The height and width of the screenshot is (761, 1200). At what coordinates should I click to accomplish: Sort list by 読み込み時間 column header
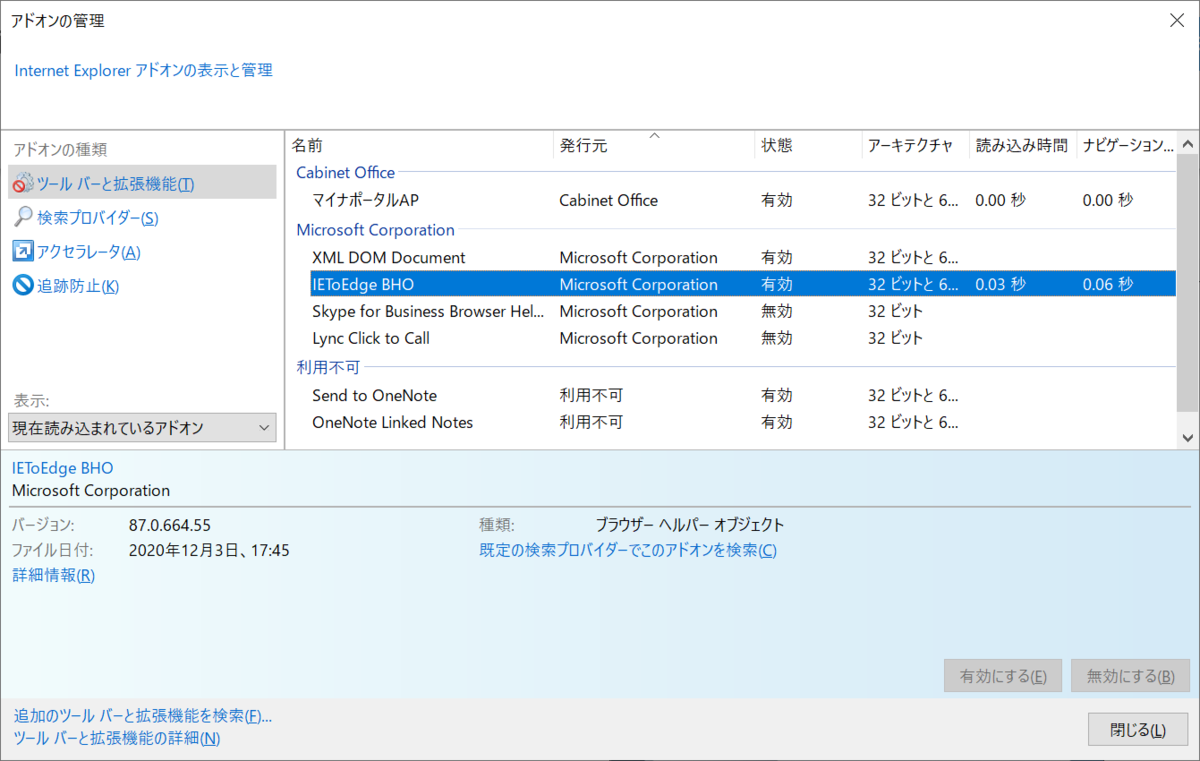click(x=1022, y=145)
